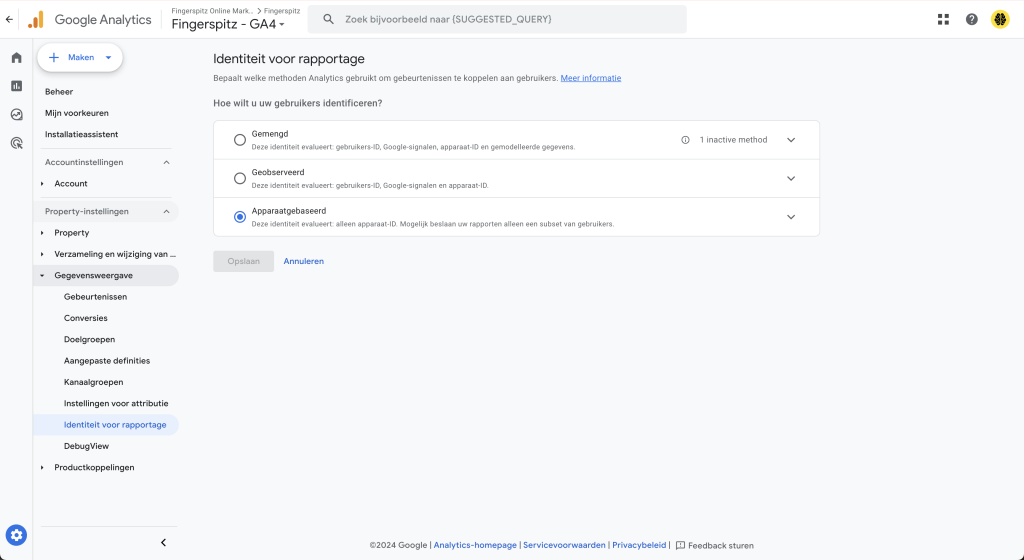Viewport: 1024px width, 560px height.
Task: Open the Meer informatie link
Action: (x=590, y=78)
